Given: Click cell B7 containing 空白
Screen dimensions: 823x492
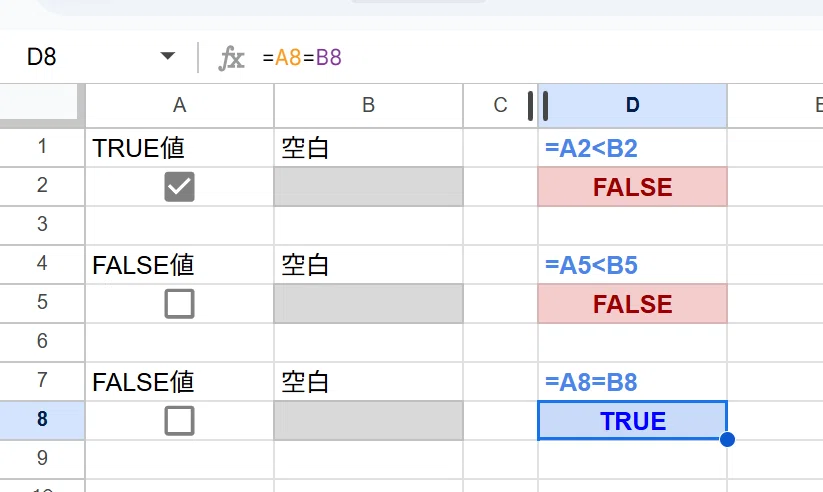Looking at the screenshot, I should pyautogui.click(x=368, y=382).
